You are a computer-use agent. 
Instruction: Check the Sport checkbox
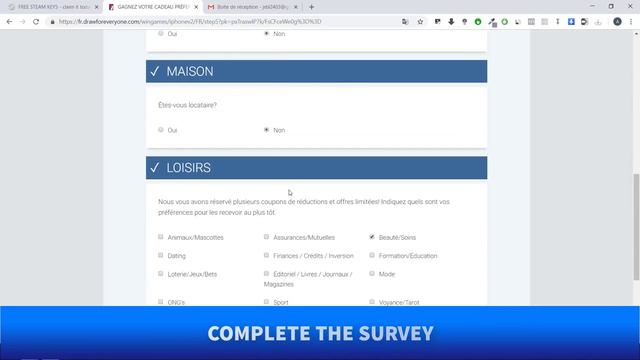(266, 302)
